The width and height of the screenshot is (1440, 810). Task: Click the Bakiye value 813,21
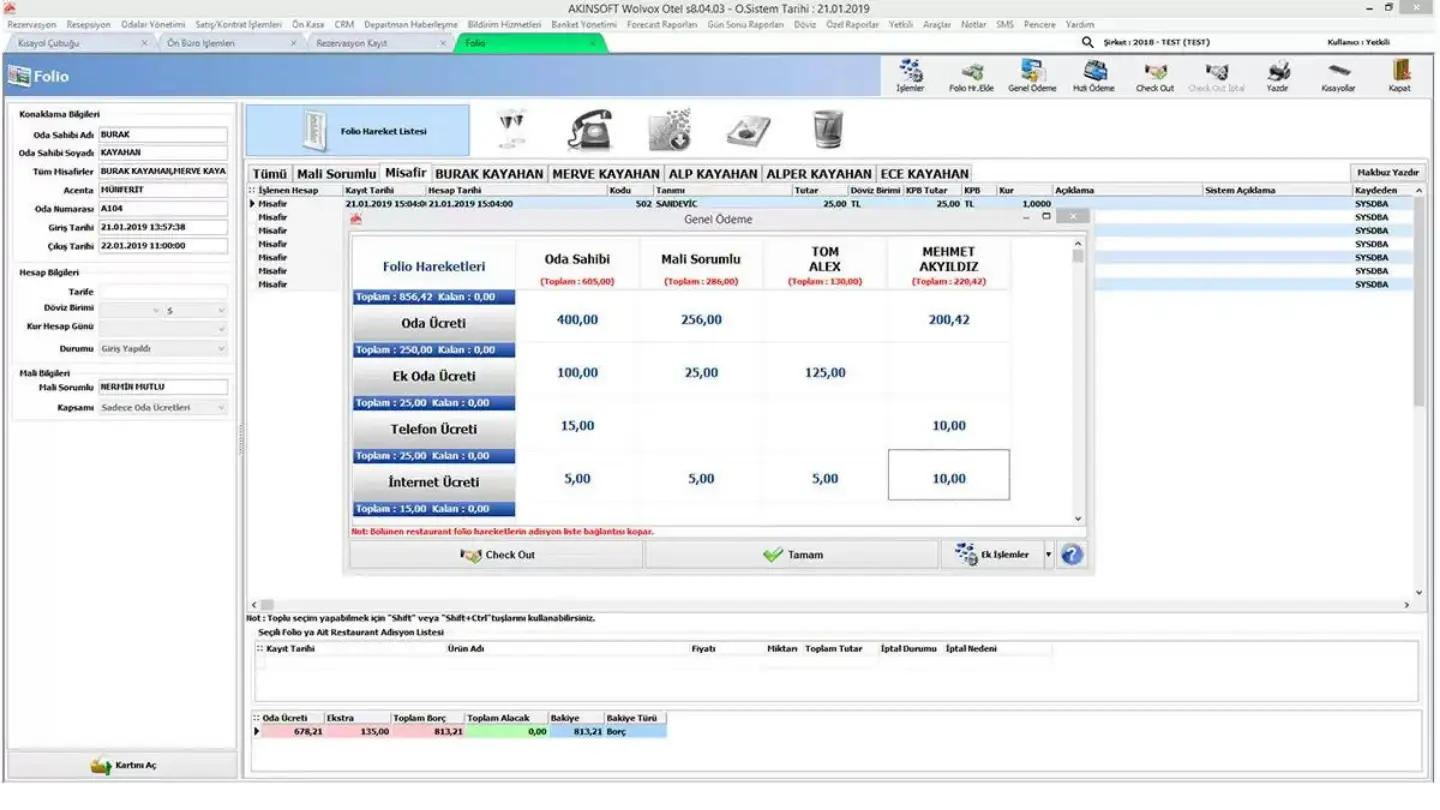(x=576, y=732)
